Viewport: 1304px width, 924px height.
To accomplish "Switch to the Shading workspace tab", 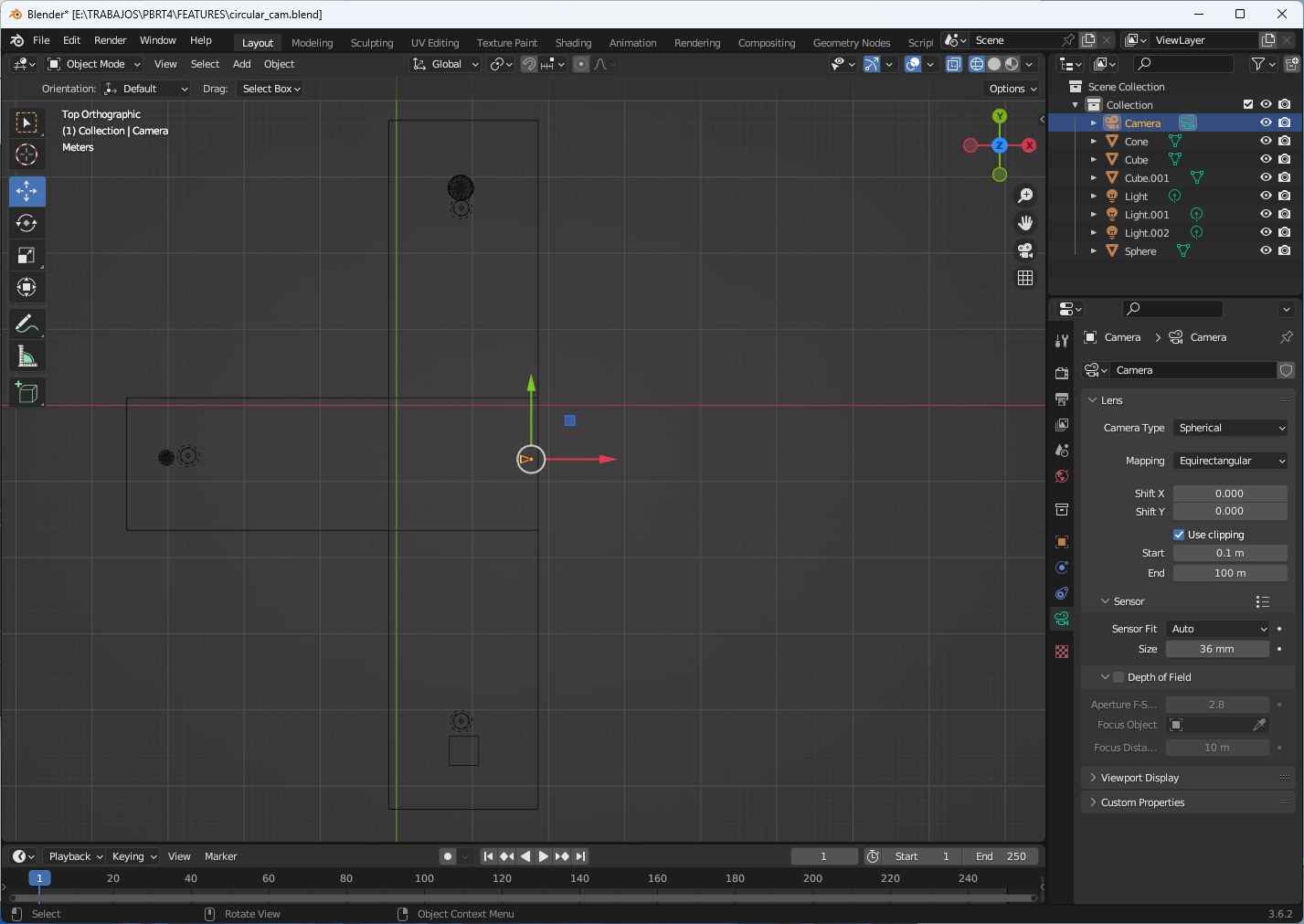I will point(573,42).
